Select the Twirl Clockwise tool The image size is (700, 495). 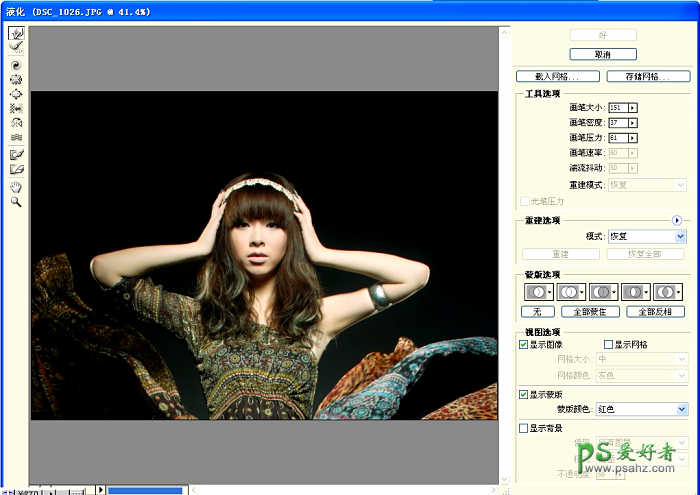click(16, 65)
